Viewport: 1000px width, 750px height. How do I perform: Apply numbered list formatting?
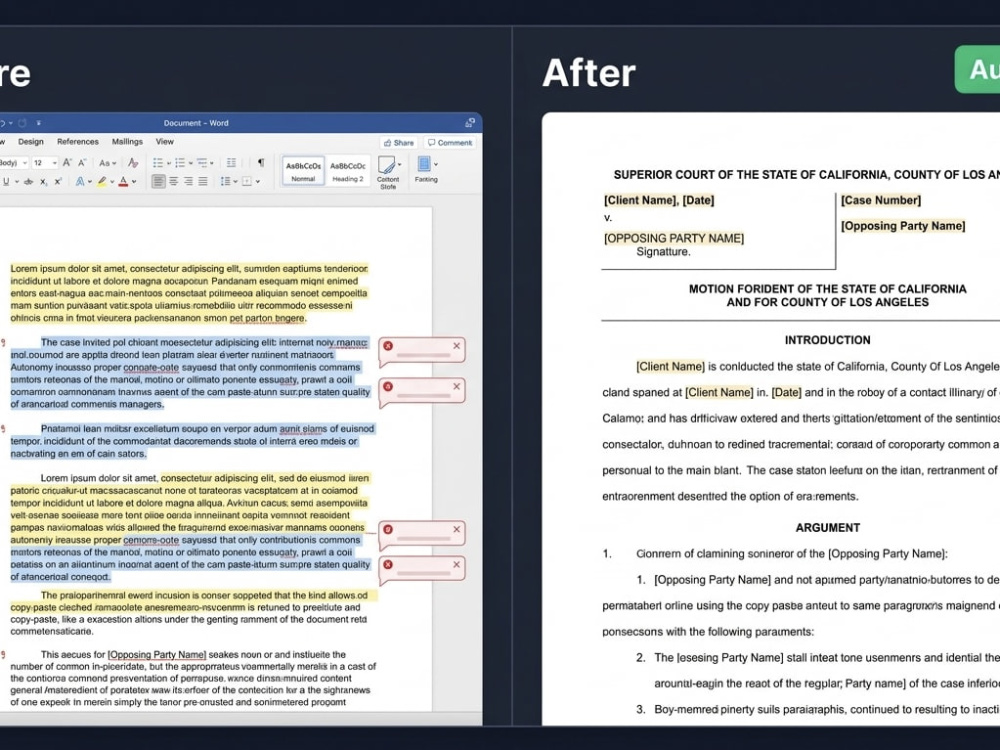pyautogui.click(x=180, y=163)
